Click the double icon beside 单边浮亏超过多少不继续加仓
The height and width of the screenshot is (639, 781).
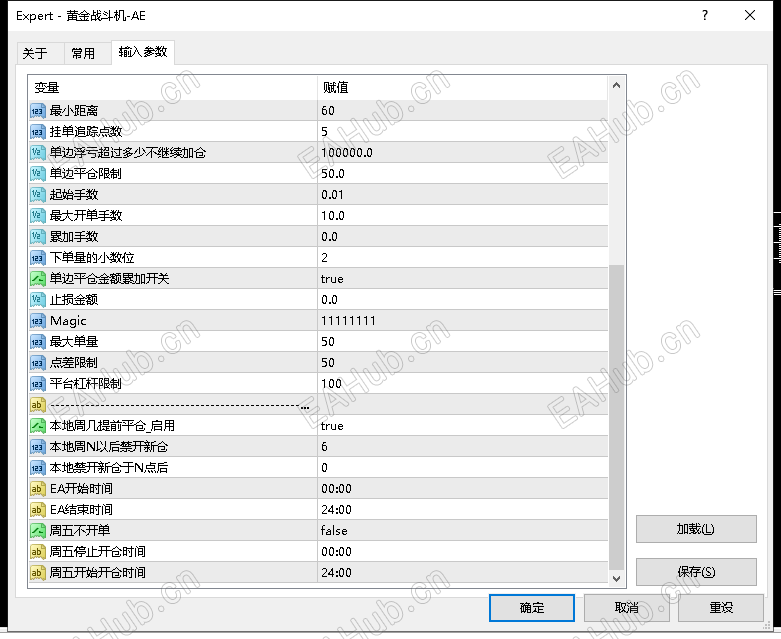pos(38,152)
